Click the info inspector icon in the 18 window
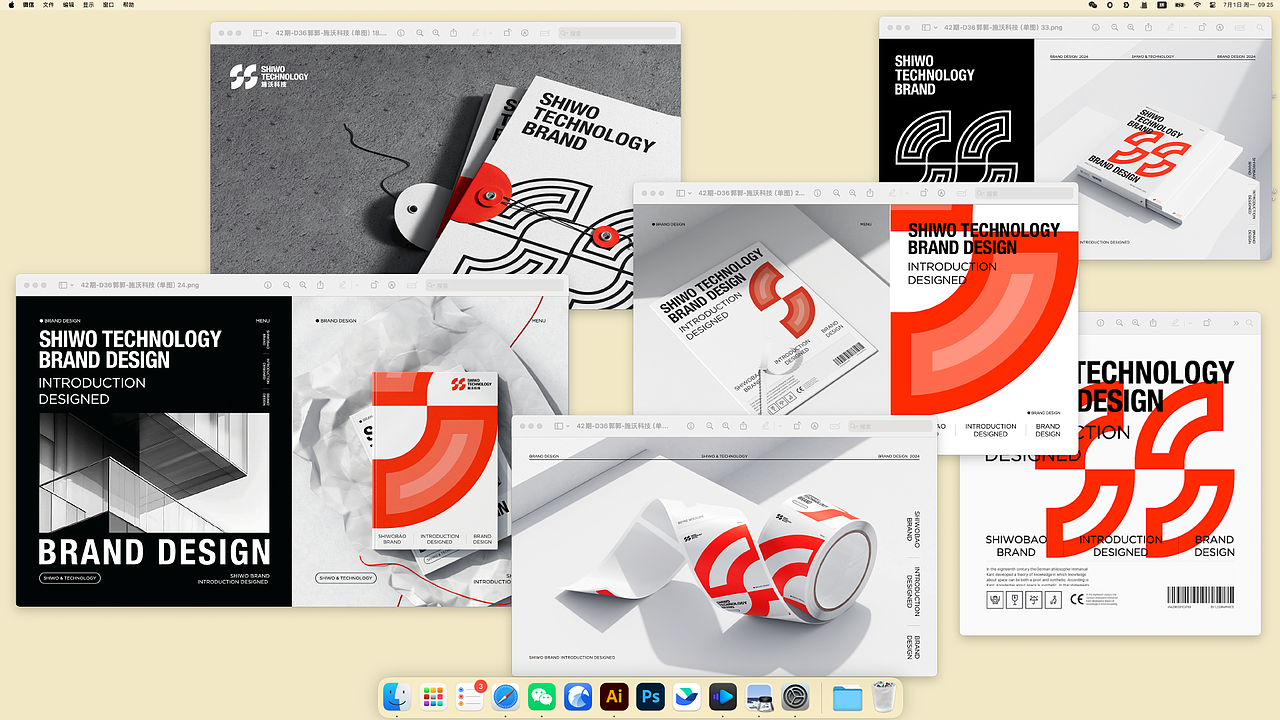 (401, 33)
